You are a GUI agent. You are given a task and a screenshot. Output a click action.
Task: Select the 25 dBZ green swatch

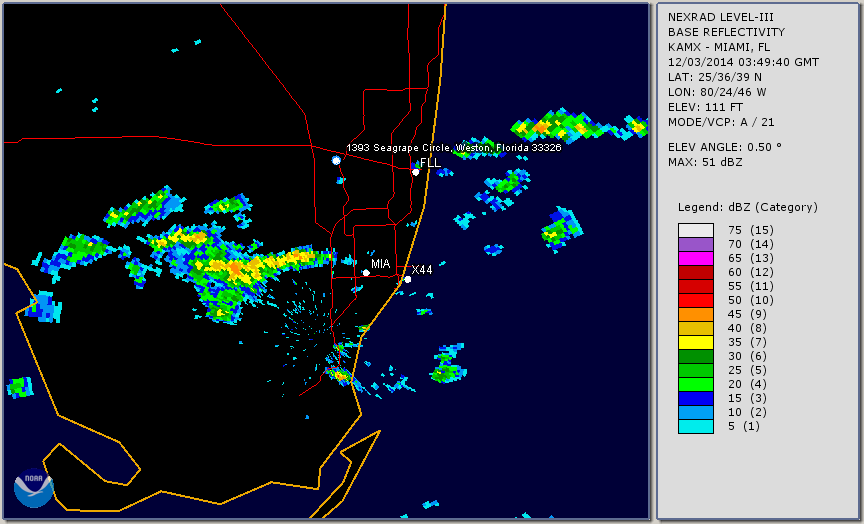[x=696, y=370]
